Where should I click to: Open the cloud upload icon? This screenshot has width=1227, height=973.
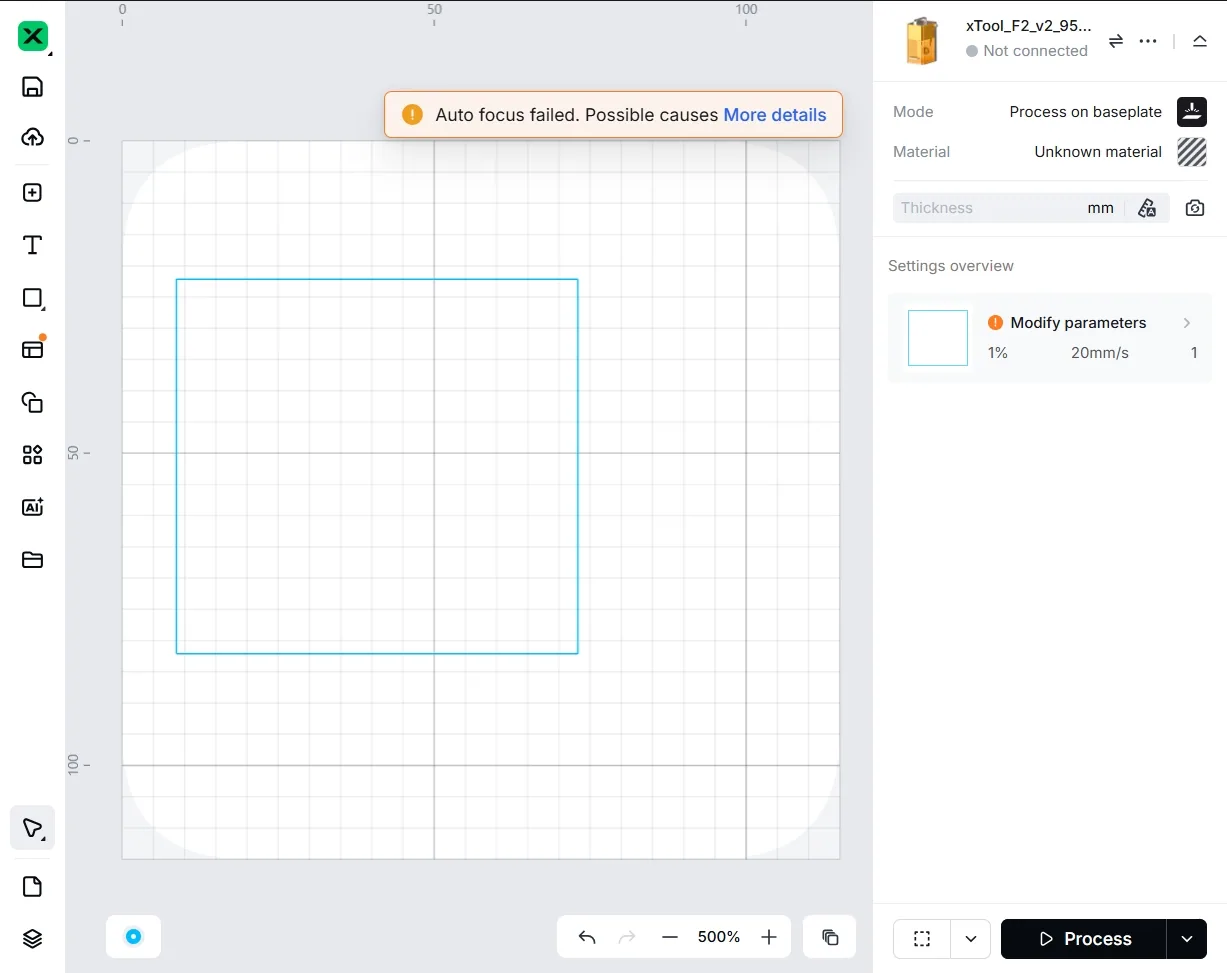point(32,137)
